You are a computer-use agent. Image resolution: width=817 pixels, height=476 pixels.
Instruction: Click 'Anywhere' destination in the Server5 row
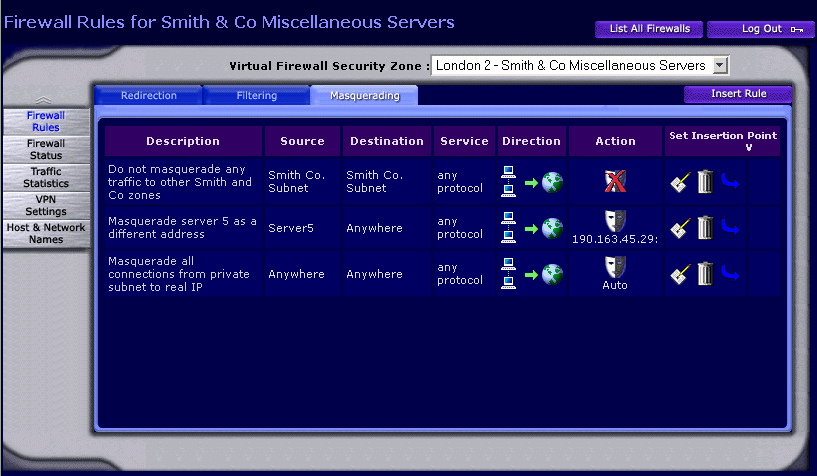pyautogui.click(x=374, y=228)
